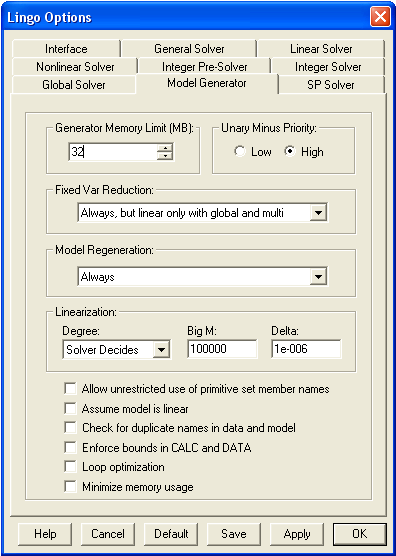Click the Delta input field
The width and height of the screenshot is (396, 556).
click(x=306, y=349)
